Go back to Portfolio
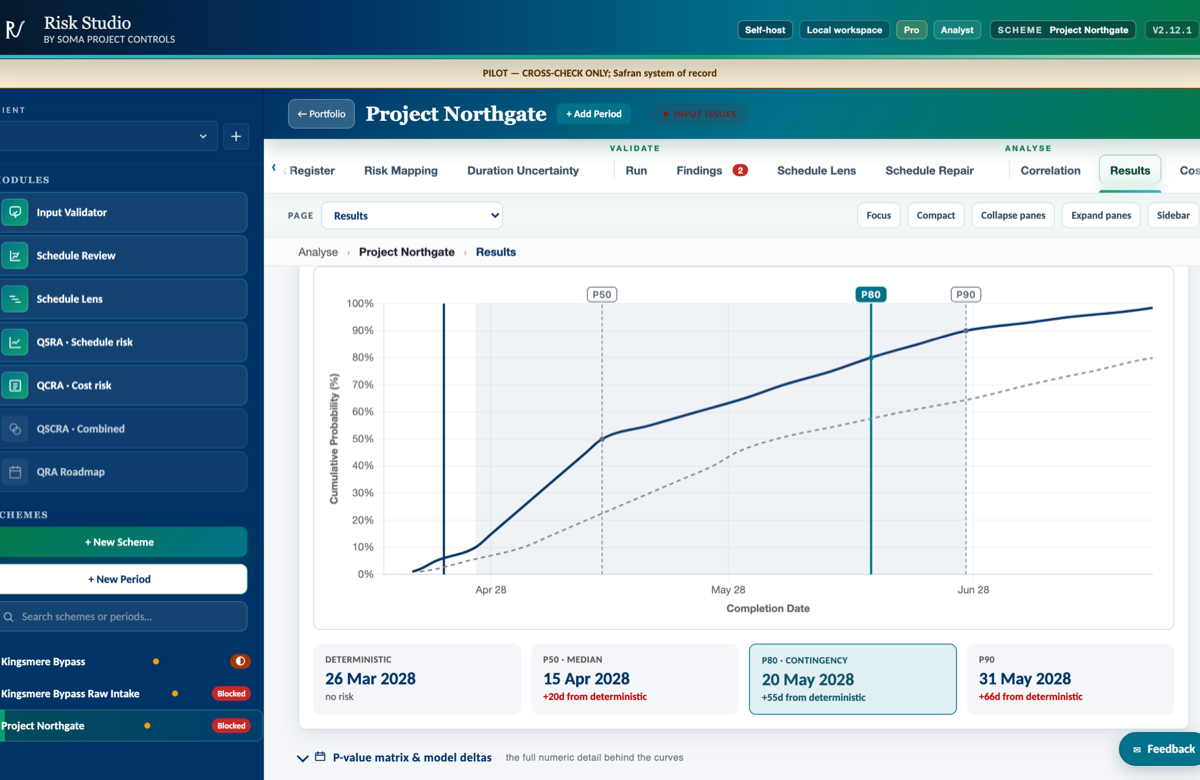The image size is (1200, 780). (321, 114)
